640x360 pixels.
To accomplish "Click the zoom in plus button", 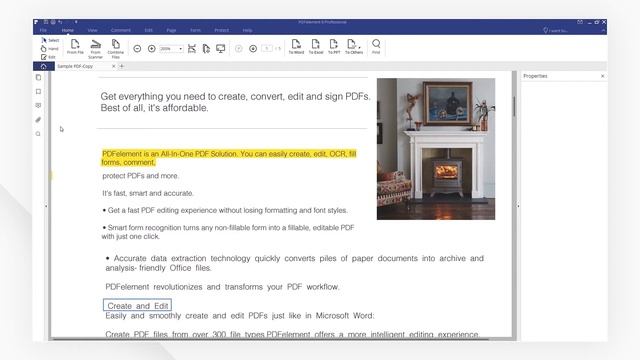I will pyautogui.click(x=151, y=49).
